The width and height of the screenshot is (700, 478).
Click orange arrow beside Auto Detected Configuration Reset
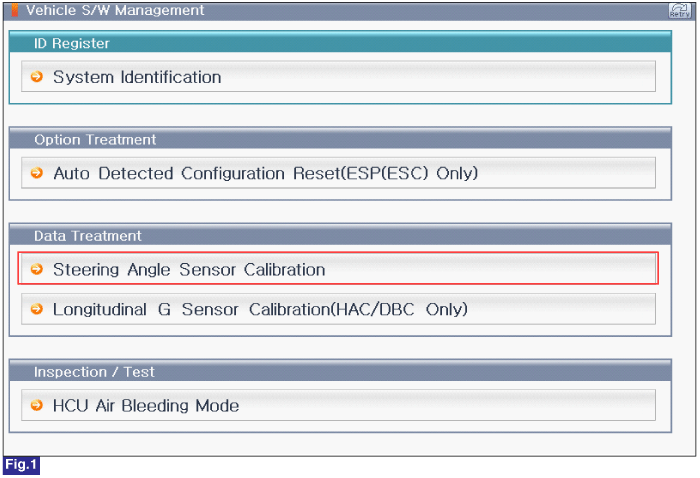tap(37, 173)
